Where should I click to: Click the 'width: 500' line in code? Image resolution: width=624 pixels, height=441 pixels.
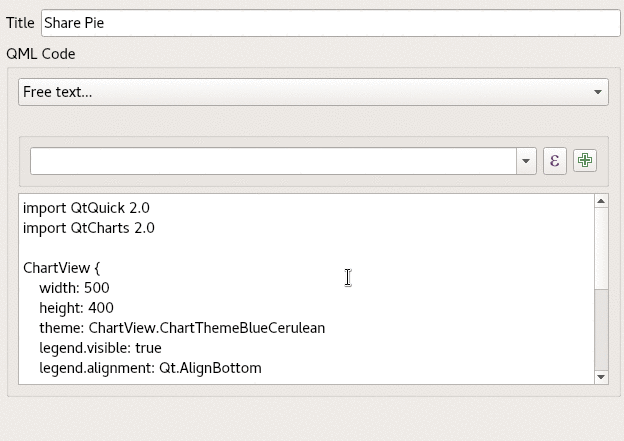click(74, 288)
